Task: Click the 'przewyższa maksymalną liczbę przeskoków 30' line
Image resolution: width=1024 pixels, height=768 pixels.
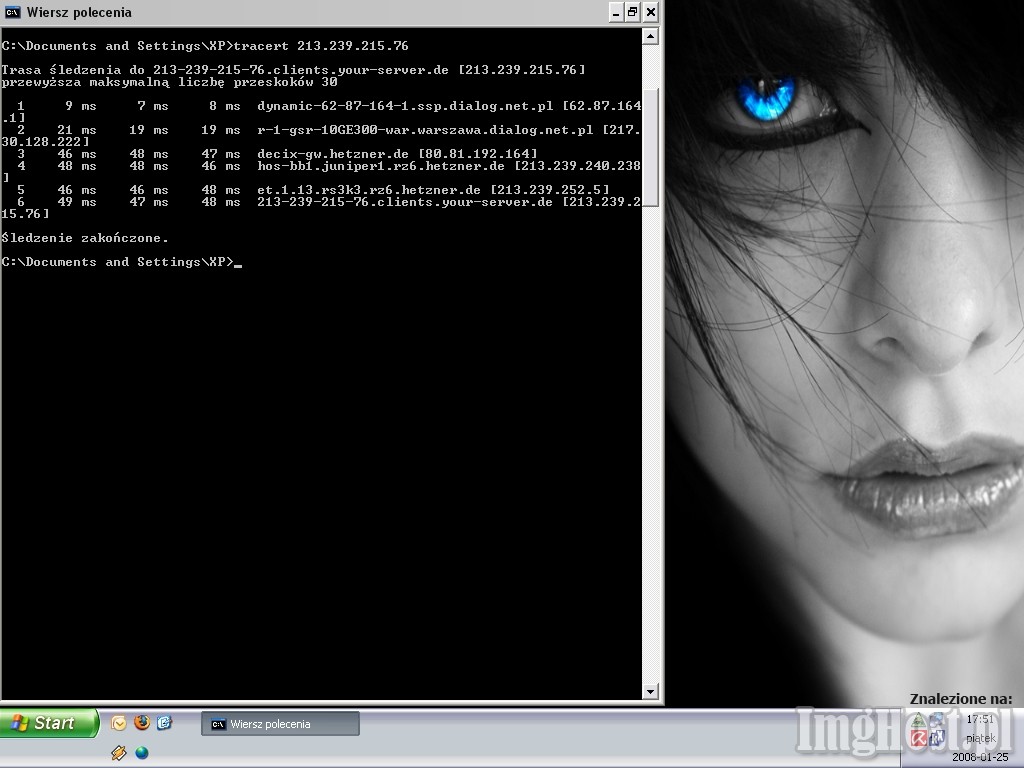Action: click(x=169, y=82)
